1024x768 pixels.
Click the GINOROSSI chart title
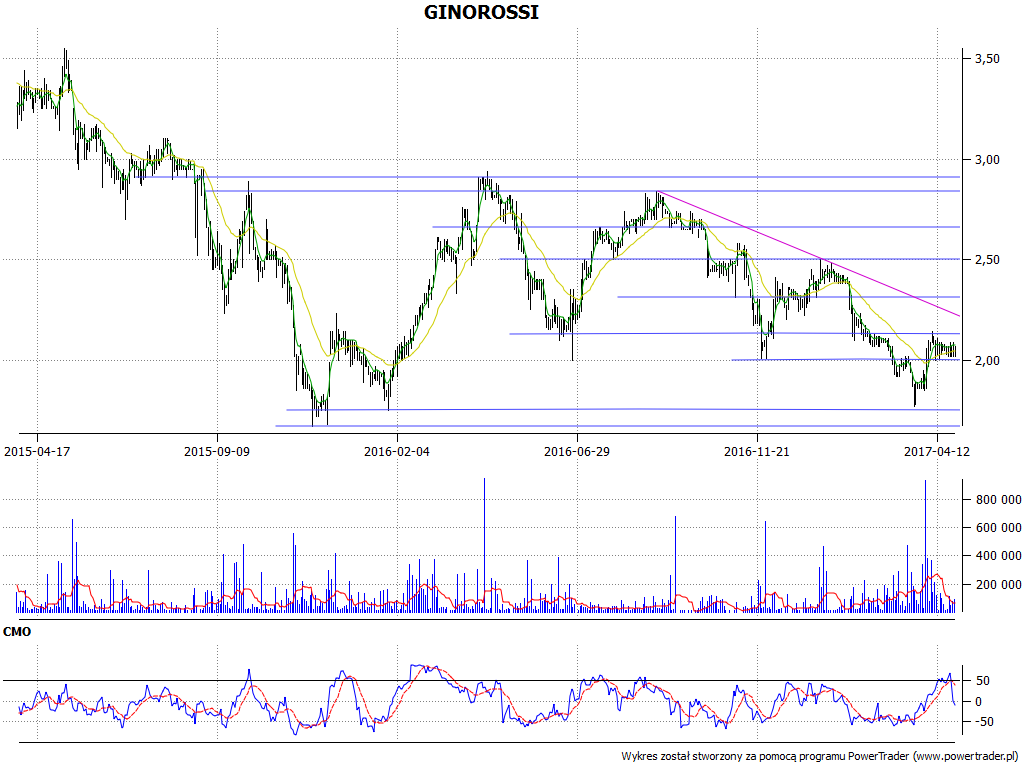click(481, 12)
